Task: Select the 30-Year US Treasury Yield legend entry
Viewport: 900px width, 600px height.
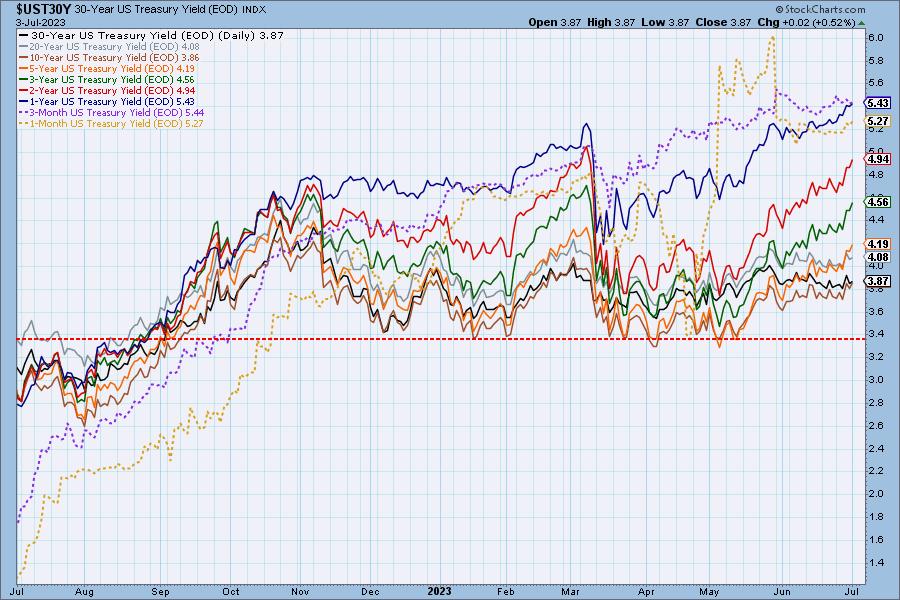Action: 152,35
